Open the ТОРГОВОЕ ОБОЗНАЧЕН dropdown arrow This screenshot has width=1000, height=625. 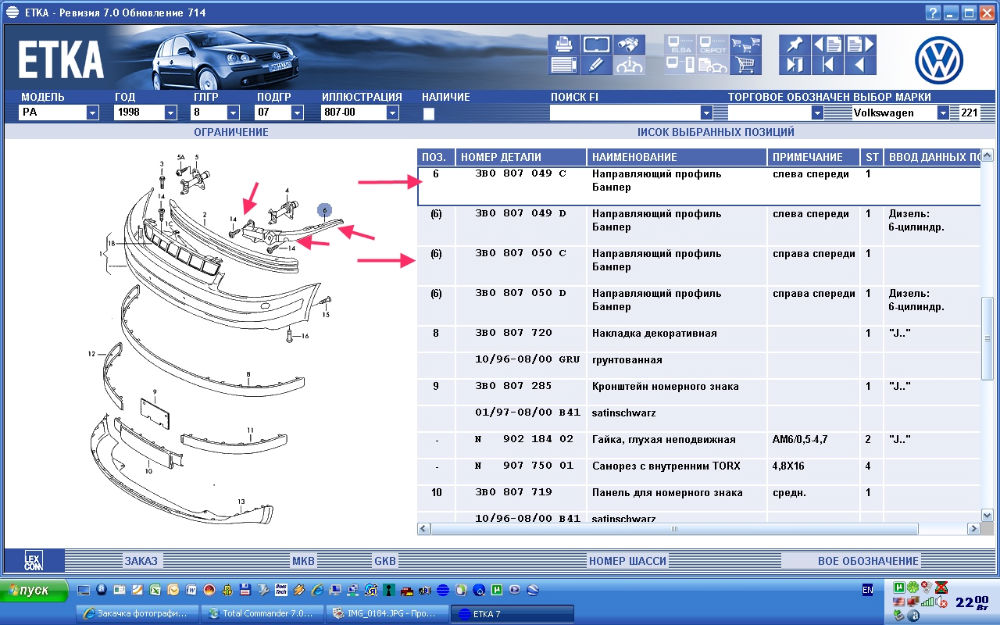817,113
